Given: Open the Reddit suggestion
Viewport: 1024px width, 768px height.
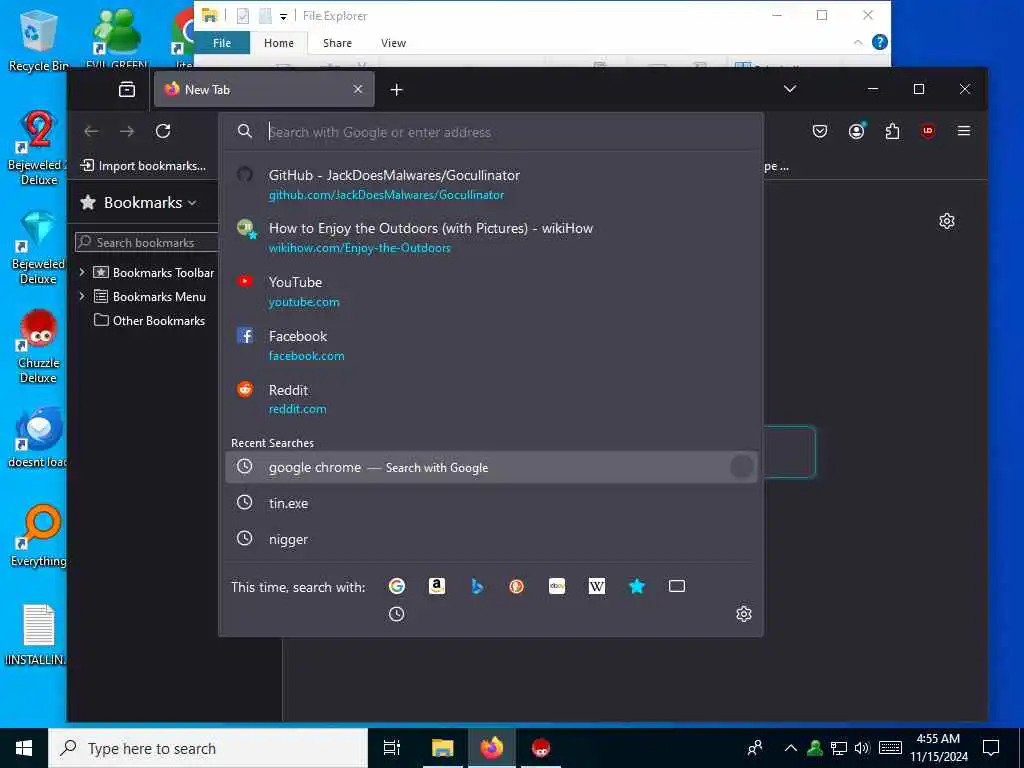Looking at the screenshot, I should (x=491, y=398).
